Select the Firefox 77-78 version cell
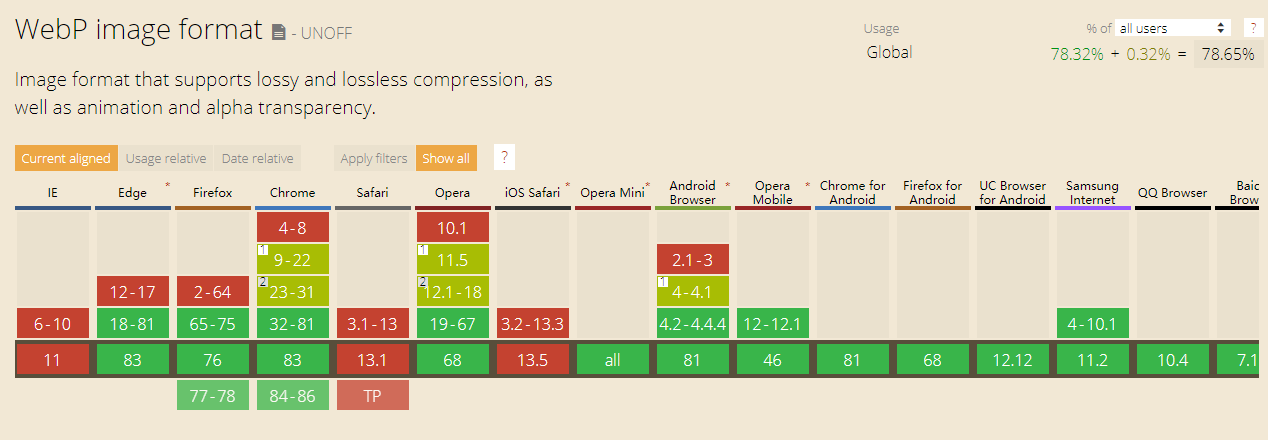 (212, 395)
